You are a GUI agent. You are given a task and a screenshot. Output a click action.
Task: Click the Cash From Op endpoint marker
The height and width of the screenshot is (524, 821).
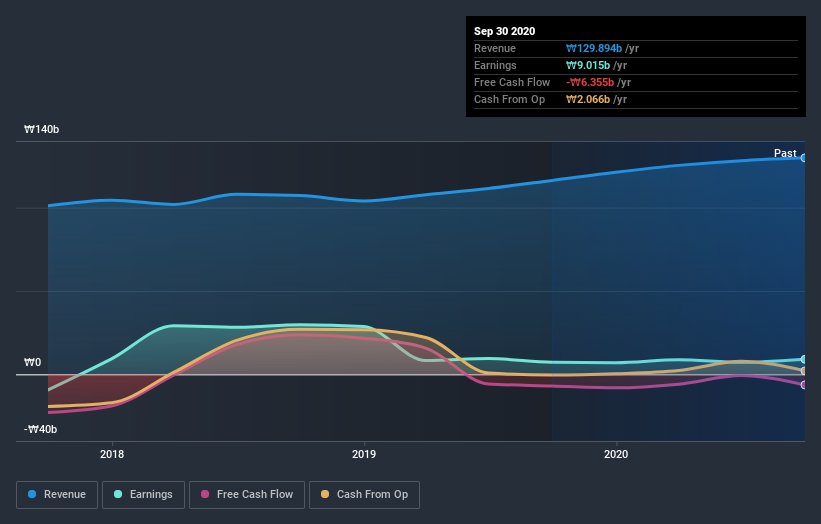pyautogui.click(x=803, y=371)
